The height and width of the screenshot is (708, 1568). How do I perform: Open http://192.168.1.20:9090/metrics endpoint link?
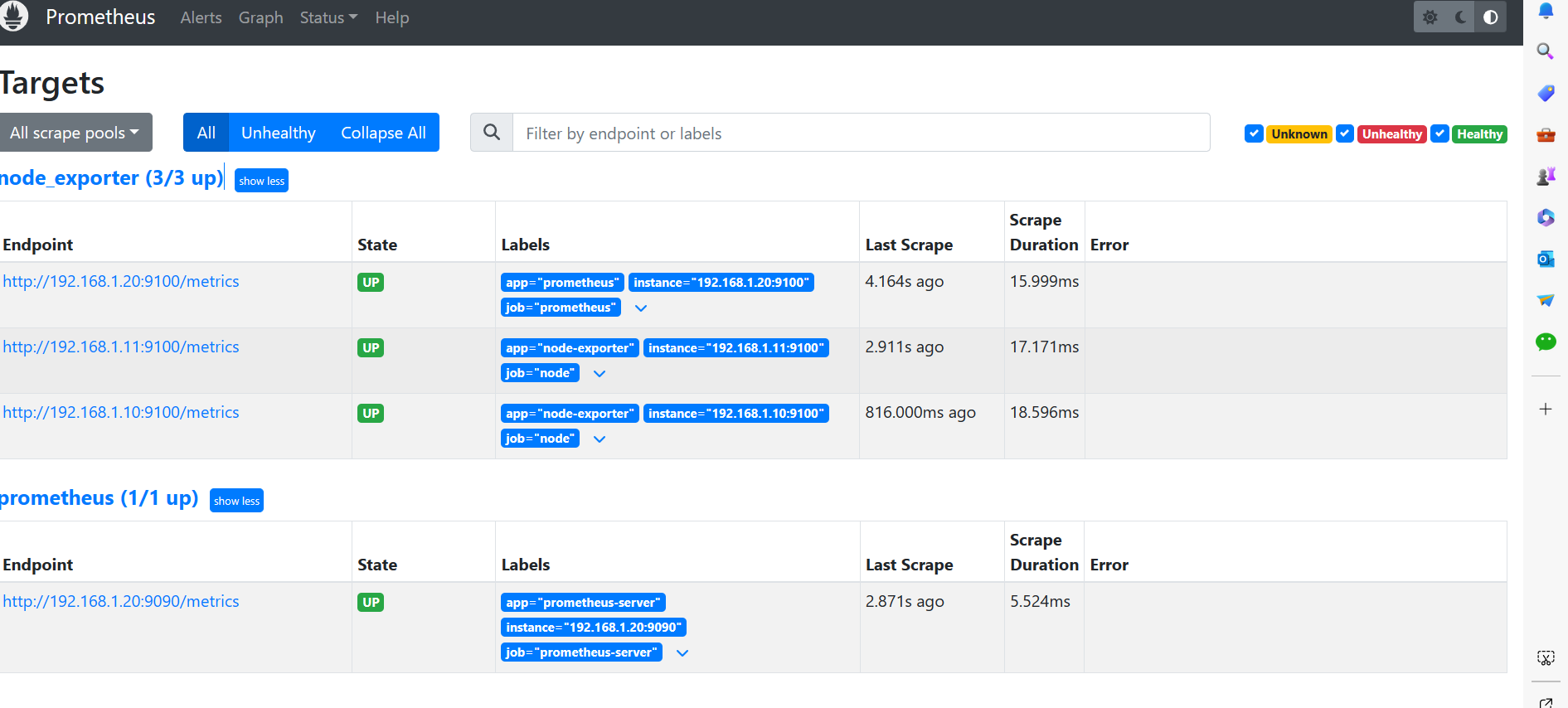click(121, 601)
